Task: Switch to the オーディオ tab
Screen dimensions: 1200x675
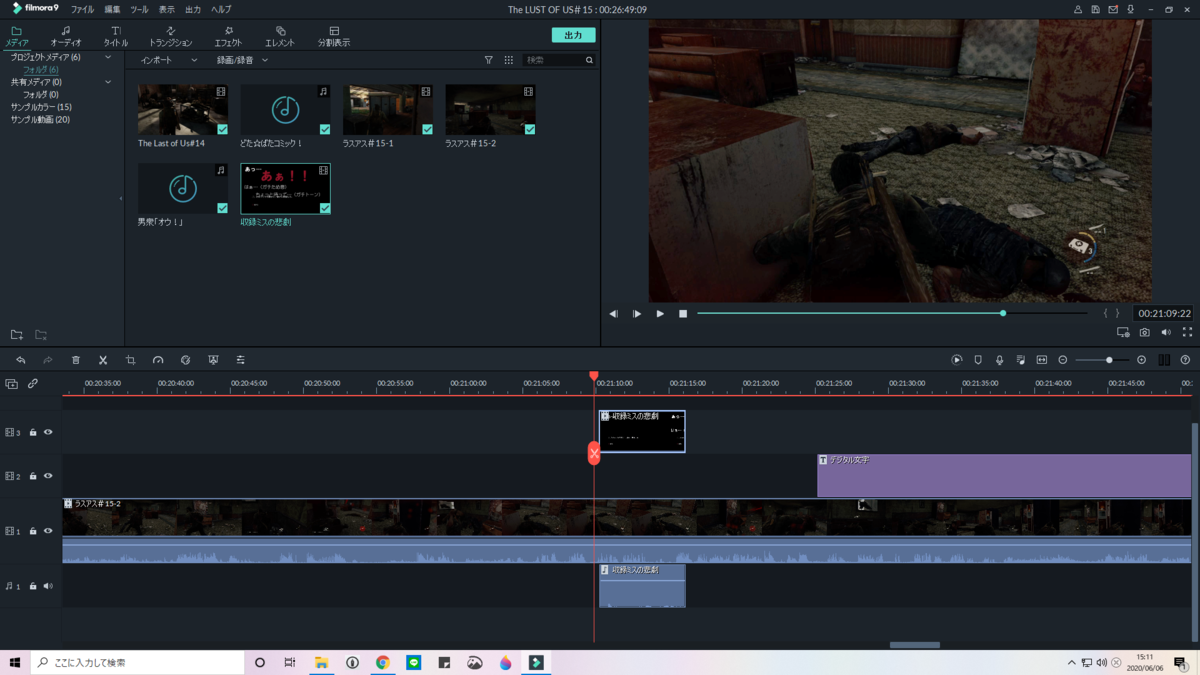Action: 66,37
